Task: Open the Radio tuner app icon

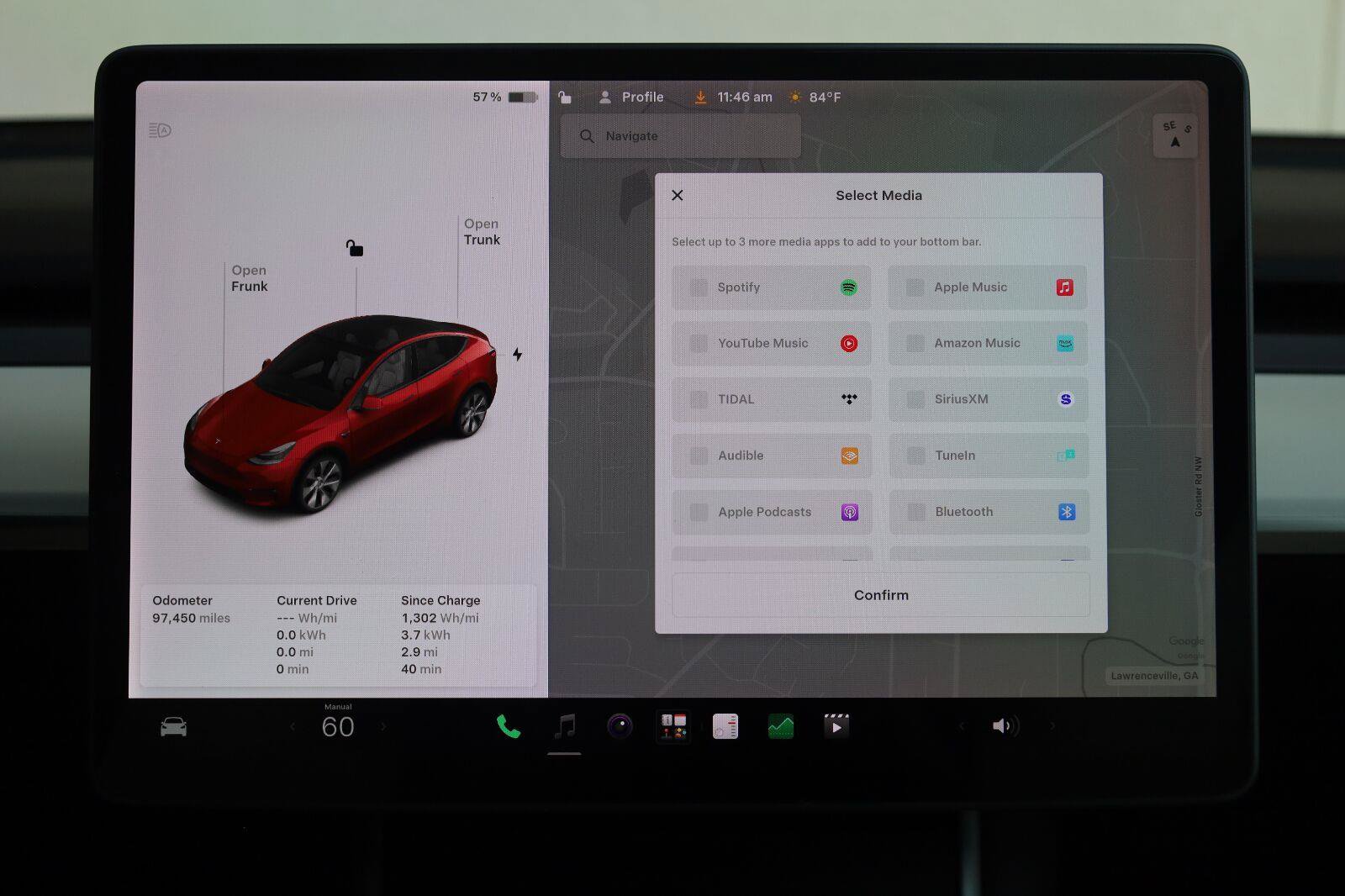Action: click(725, 726)
